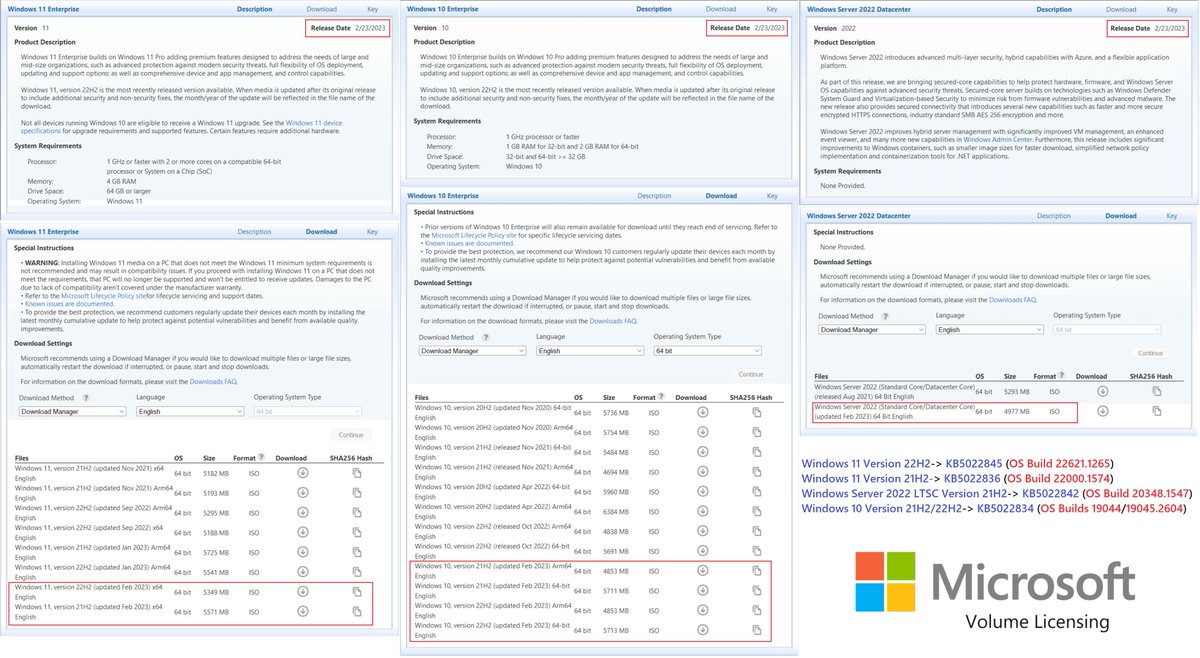Click the 4977 MB size cell in the Server 2022 file table
Image resolution: width=1200 pixels, height=658 pixels.
coord(1016,411)
